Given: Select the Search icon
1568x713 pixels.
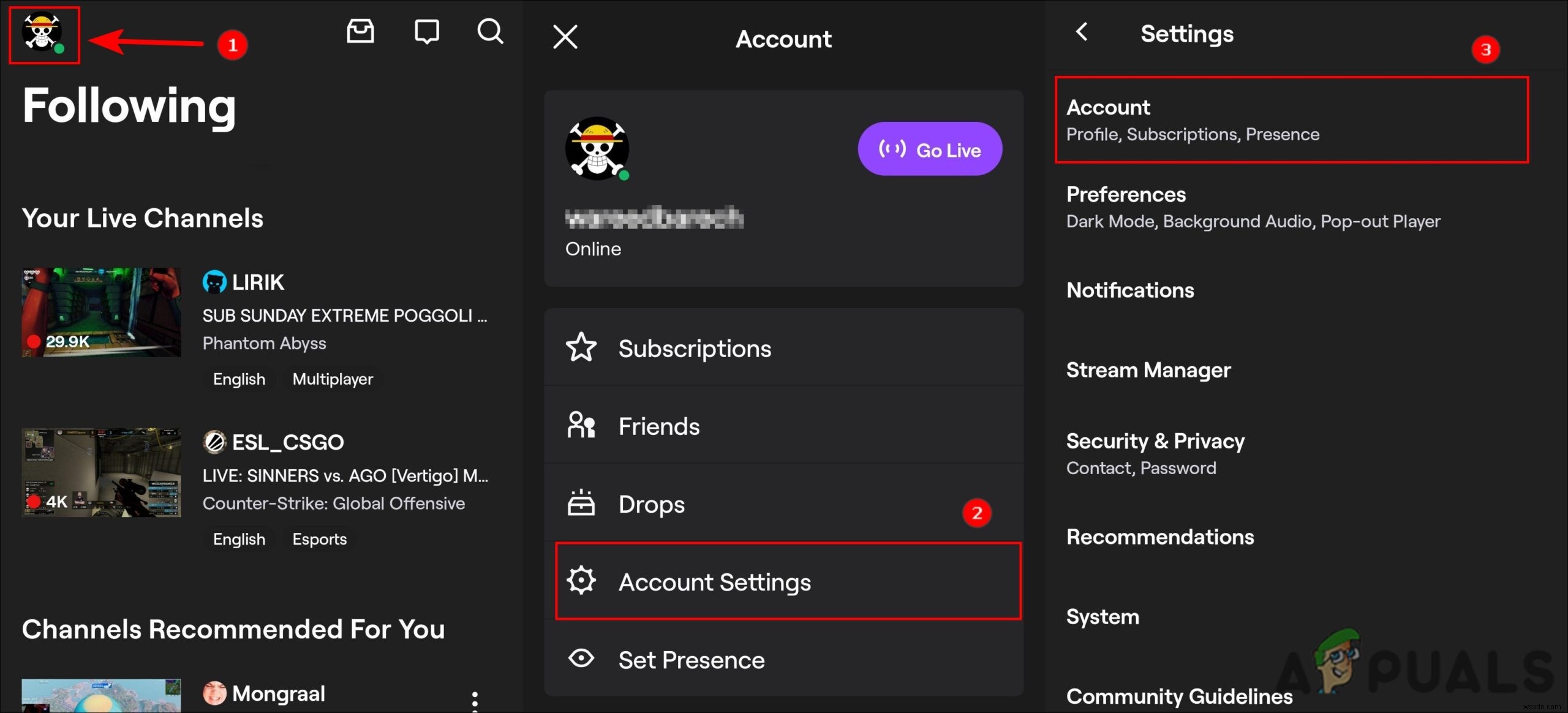Looking at the screenshot, I should click(x=489, y=32).
